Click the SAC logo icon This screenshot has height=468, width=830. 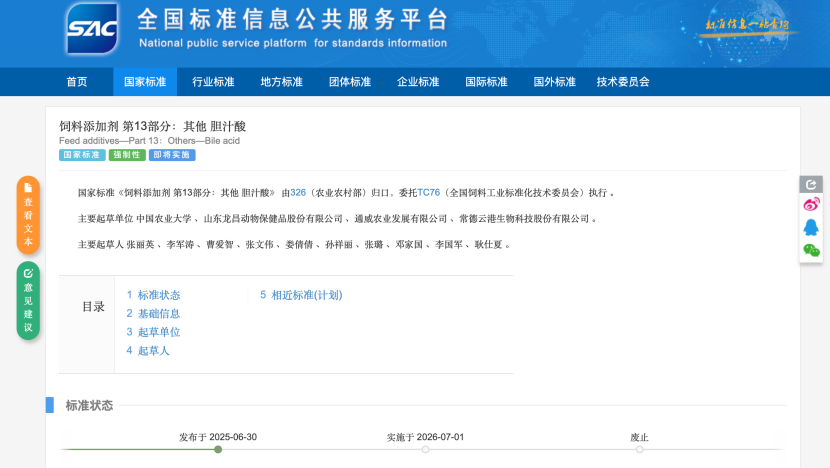[x=92, y=29]
